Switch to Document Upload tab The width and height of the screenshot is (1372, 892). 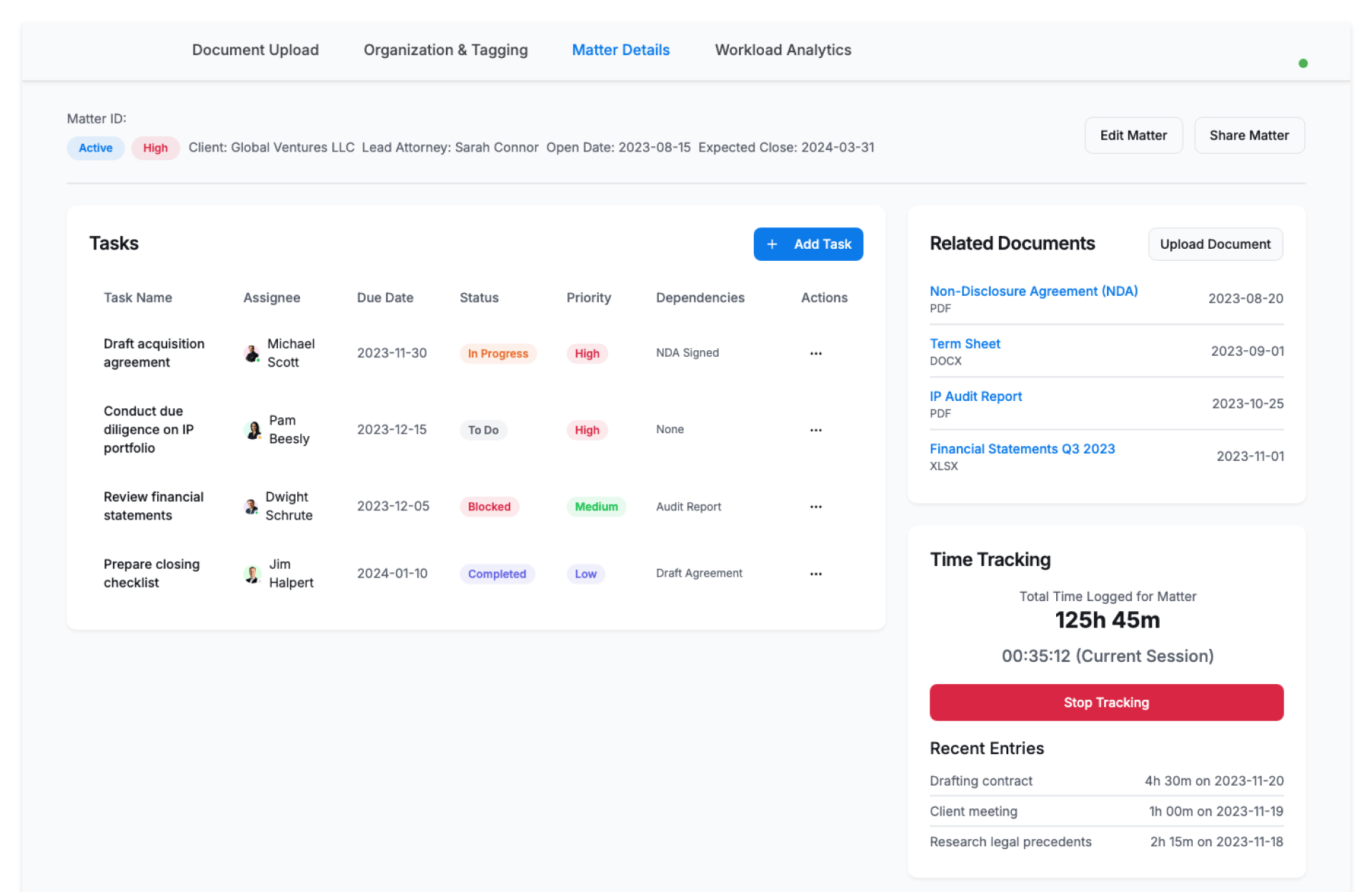255,50
